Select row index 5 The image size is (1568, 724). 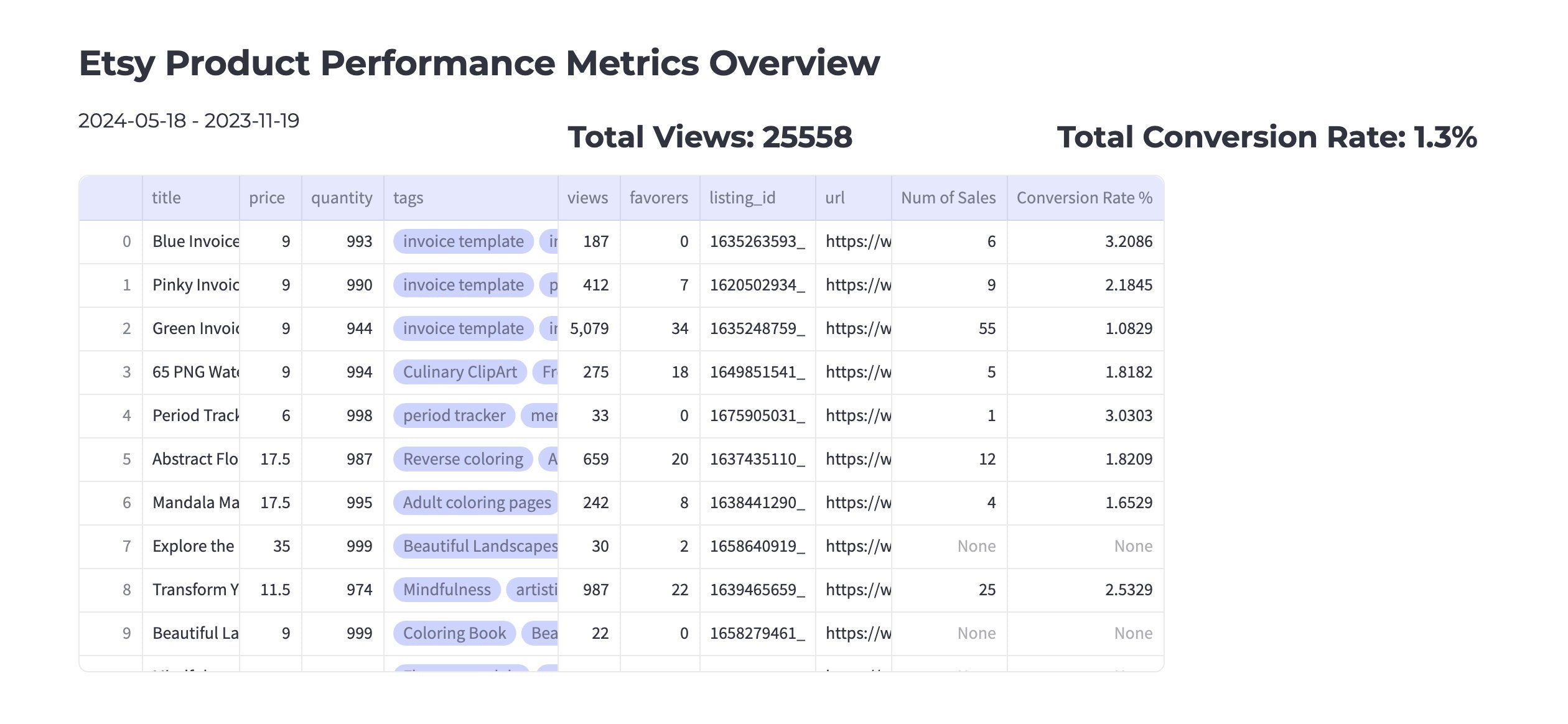111,460
